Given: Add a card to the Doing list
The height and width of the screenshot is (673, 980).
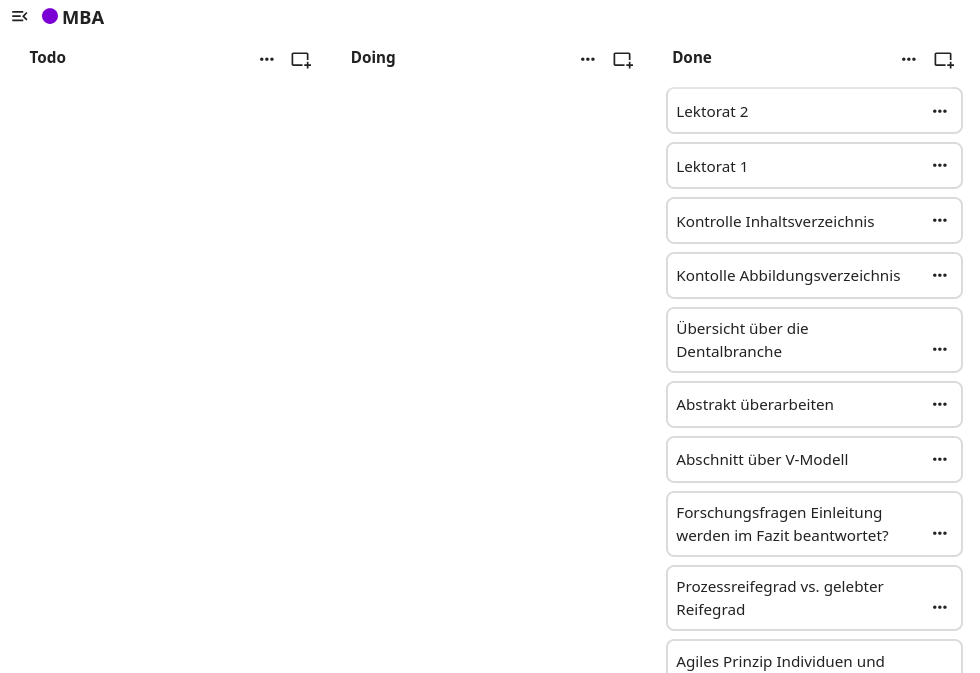Looking at the screenshot, I should point(622,60).
